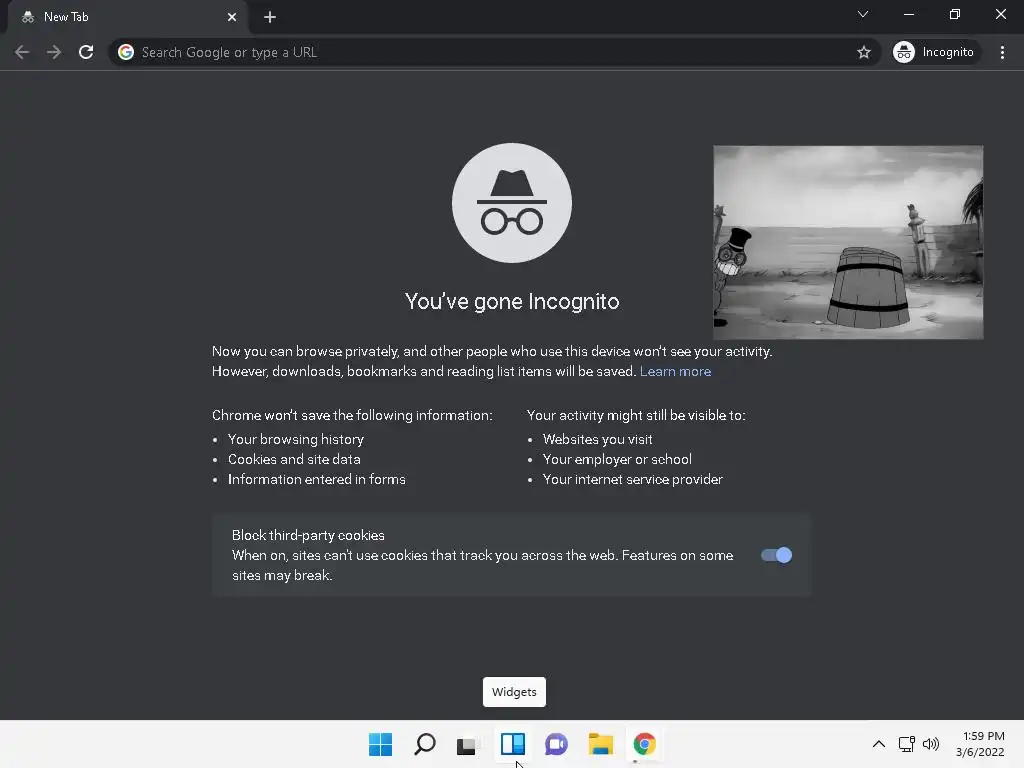Viewport: 1024px width, 768px height.
Task: Open the Widgets panel
Action: point(513,744)
